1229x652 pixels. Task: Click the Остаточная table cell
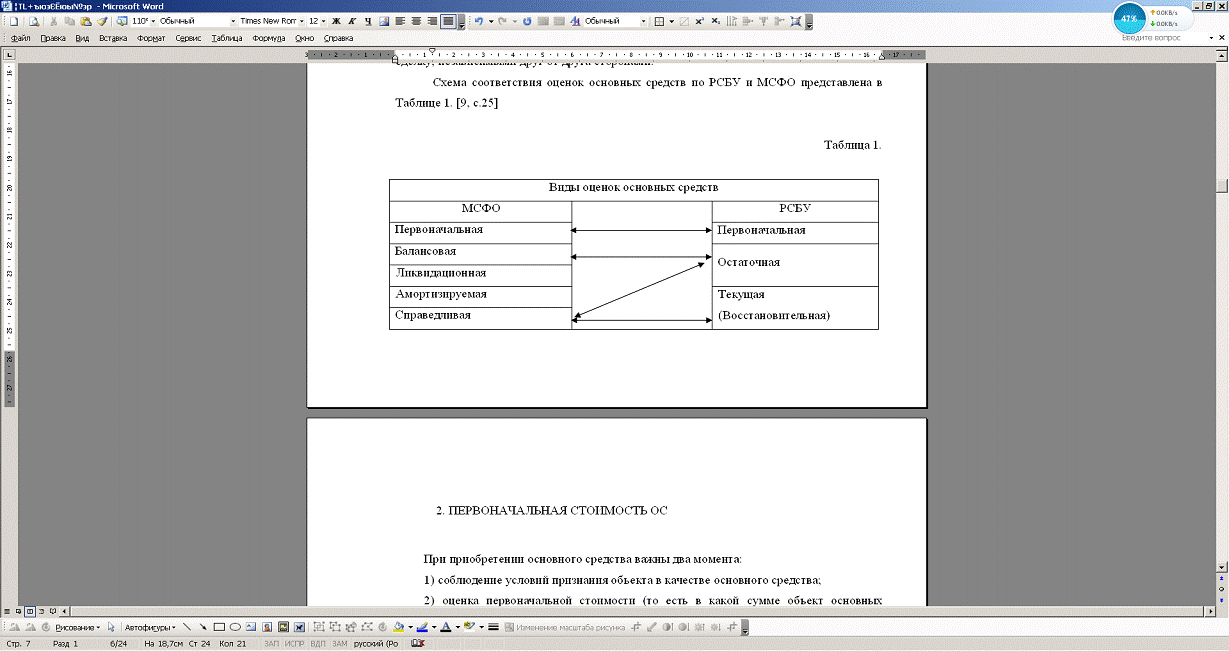795,264
